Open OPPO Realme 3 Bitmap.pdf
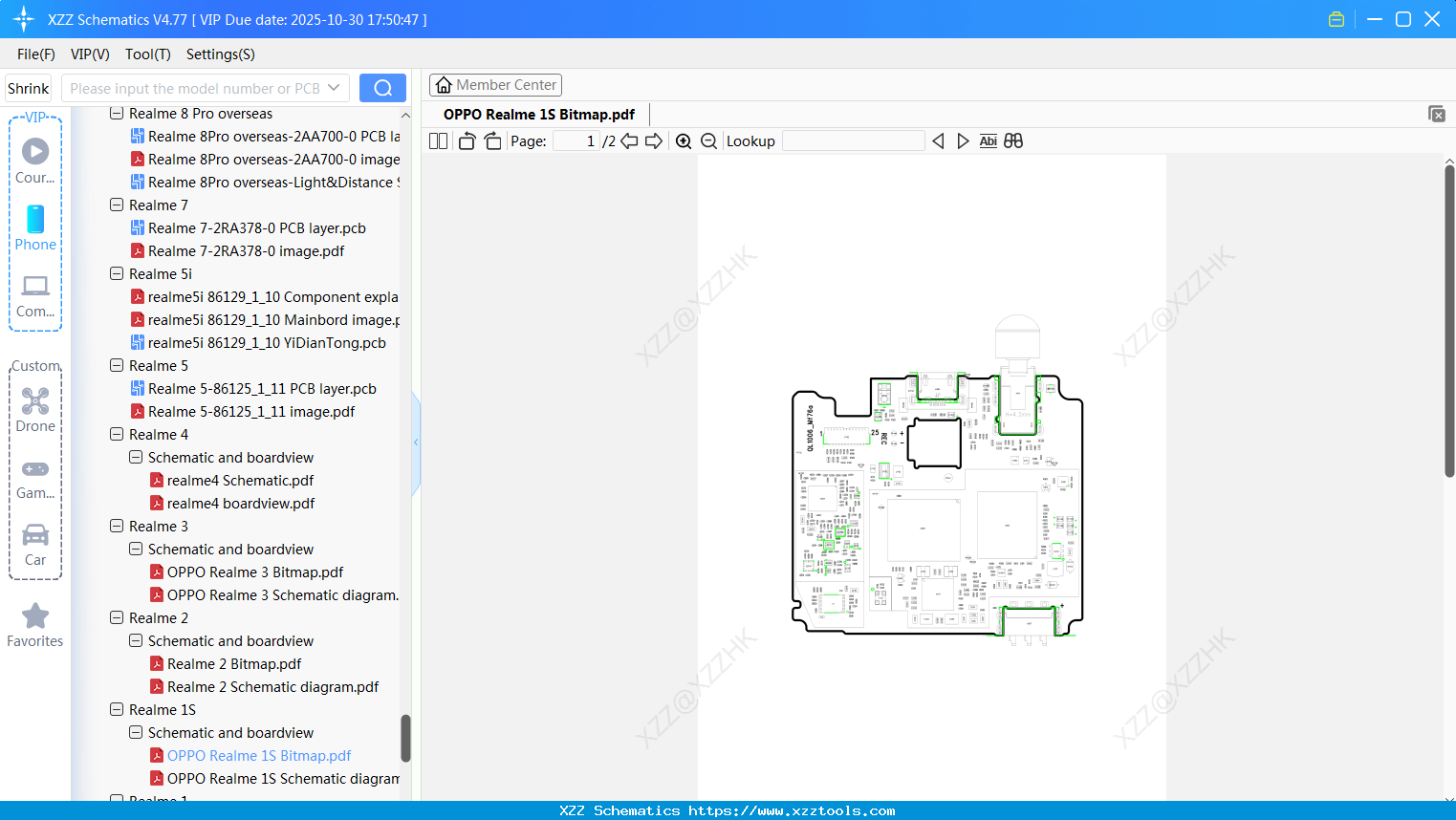Screen dimensions: 1456x820 247,572
